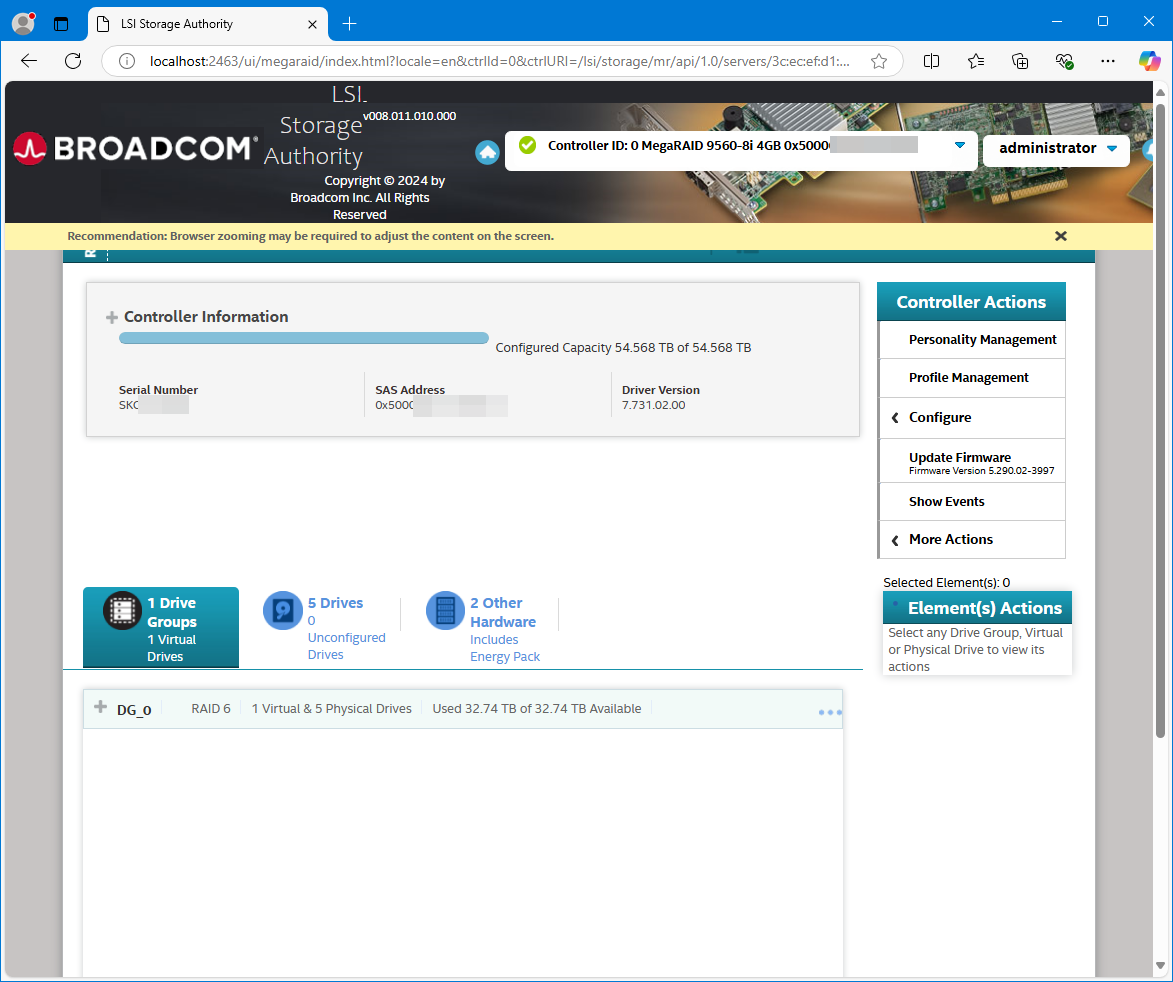Click the Driver Version 7.731.02.00 value
The width and height of the screenshot is (1173, 982).
click(x=653, y=405)
